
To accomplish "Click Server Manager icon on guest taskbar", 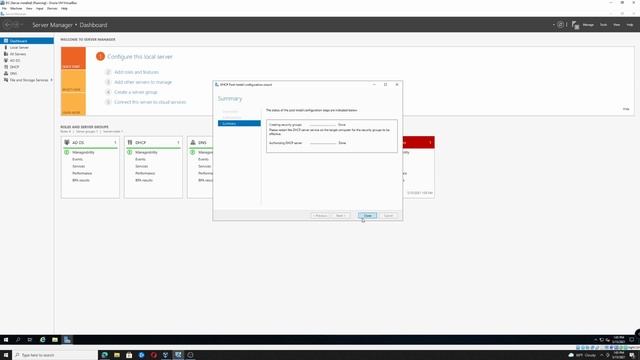I will 67,340.
